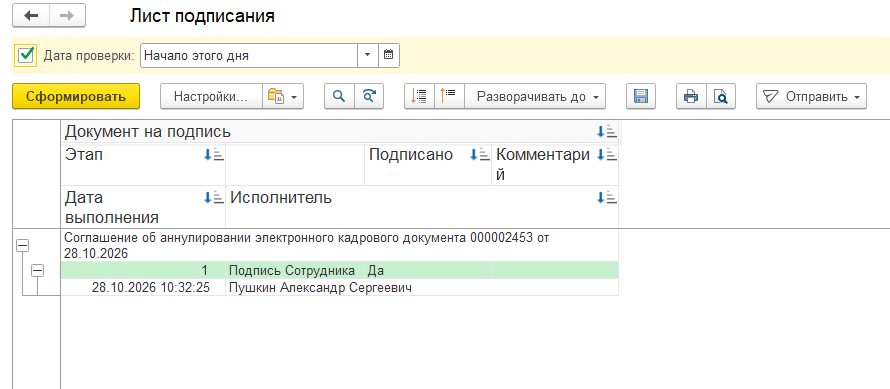Go forward with the right arrow button
890x389 pixels.
67,16
